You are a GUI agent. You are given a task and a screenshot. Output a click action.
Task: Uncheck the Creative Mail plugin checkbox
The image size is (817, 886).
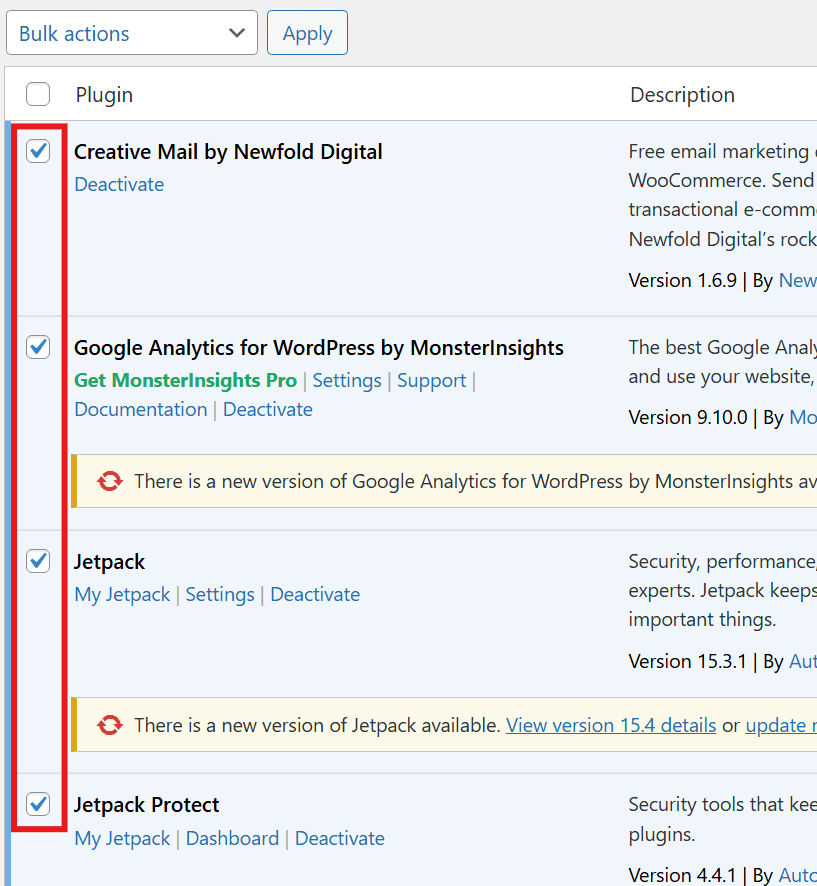(37, 151)
